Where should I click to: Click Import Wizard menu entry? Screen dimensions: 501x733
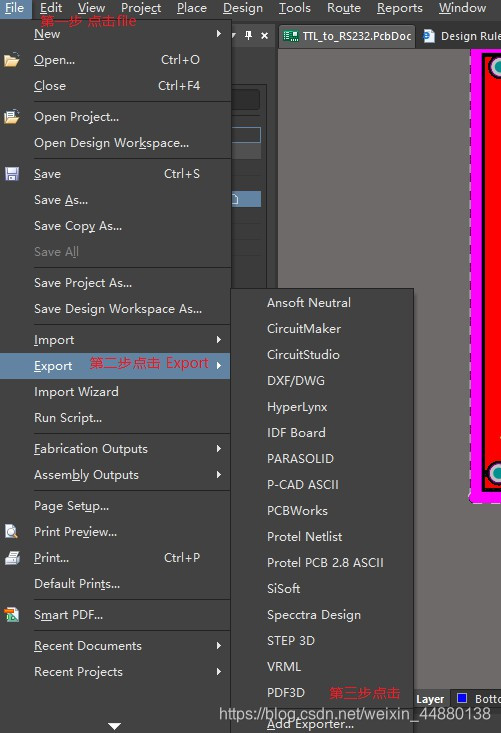(x=115, y=392)
